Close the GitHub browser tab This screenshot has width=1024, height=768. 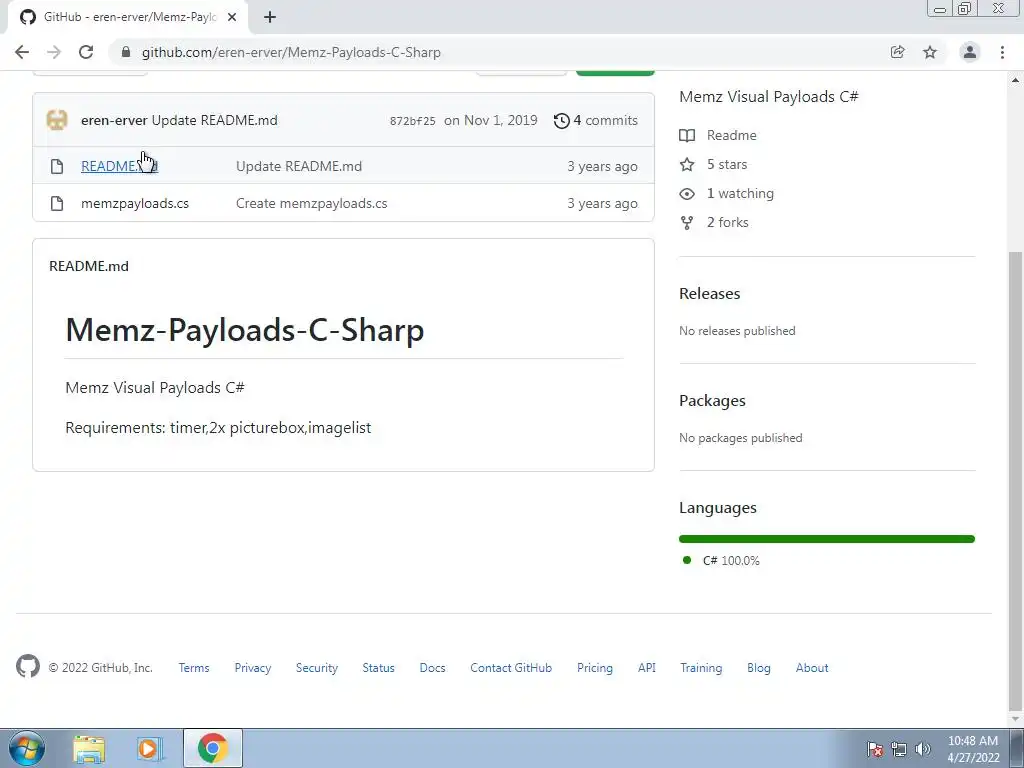(232, 17)
